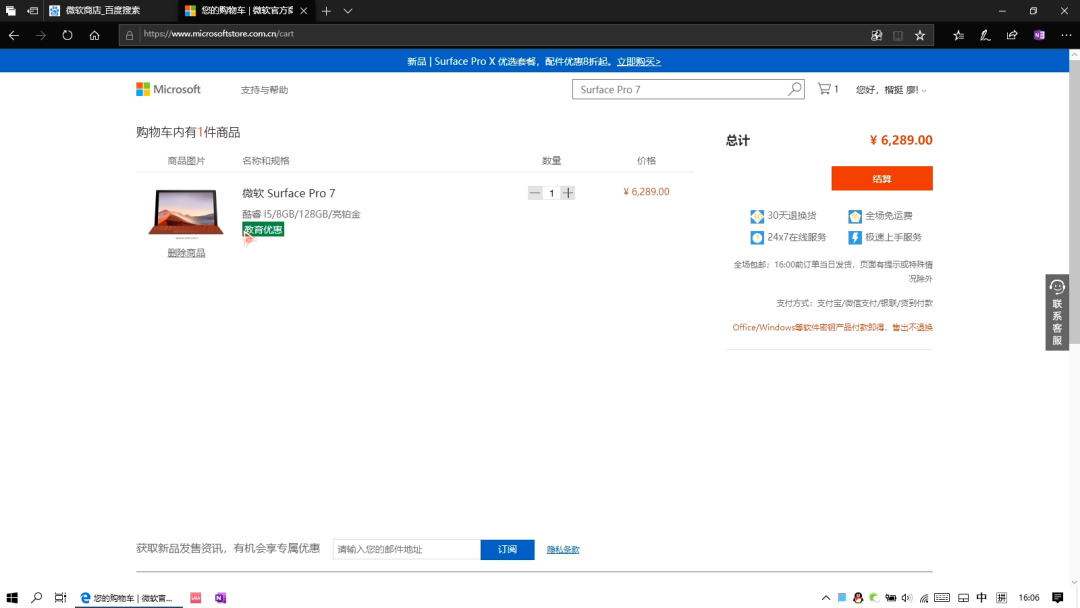Click the search magnifier in store search box

(795, 89)
